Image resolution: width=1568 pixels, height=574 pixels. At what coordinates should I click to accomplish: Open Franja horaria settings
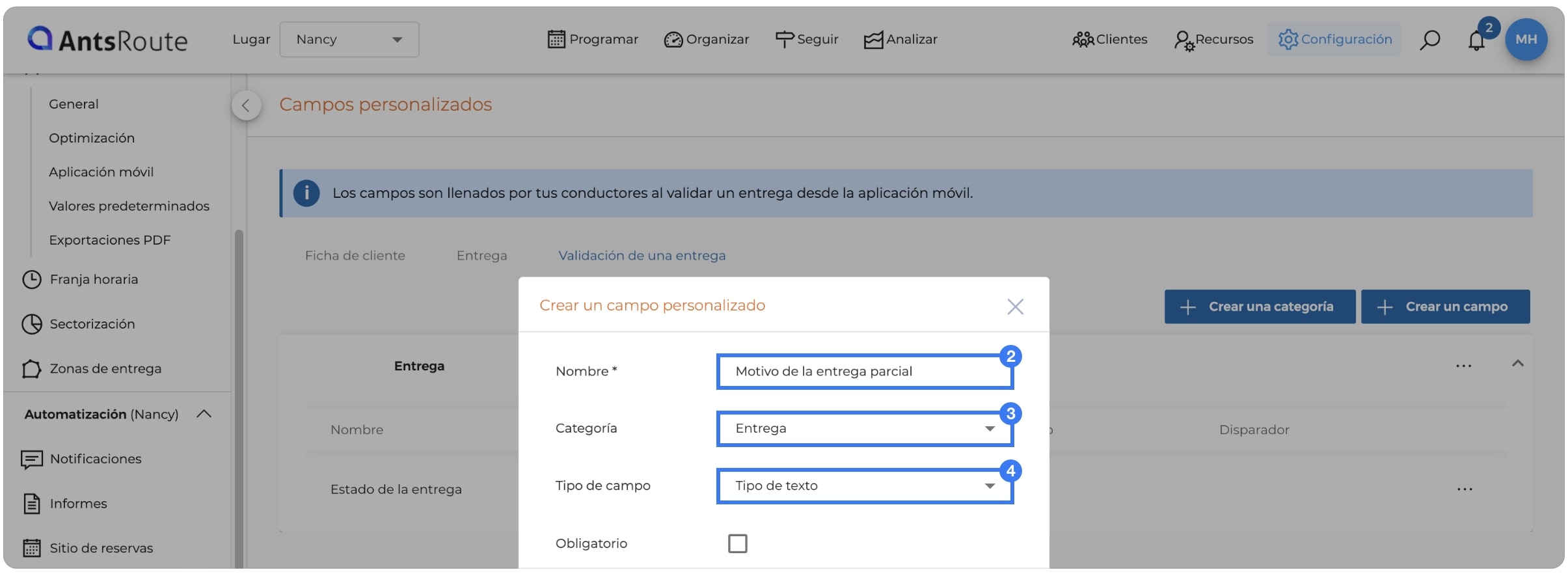click(80, 279)
